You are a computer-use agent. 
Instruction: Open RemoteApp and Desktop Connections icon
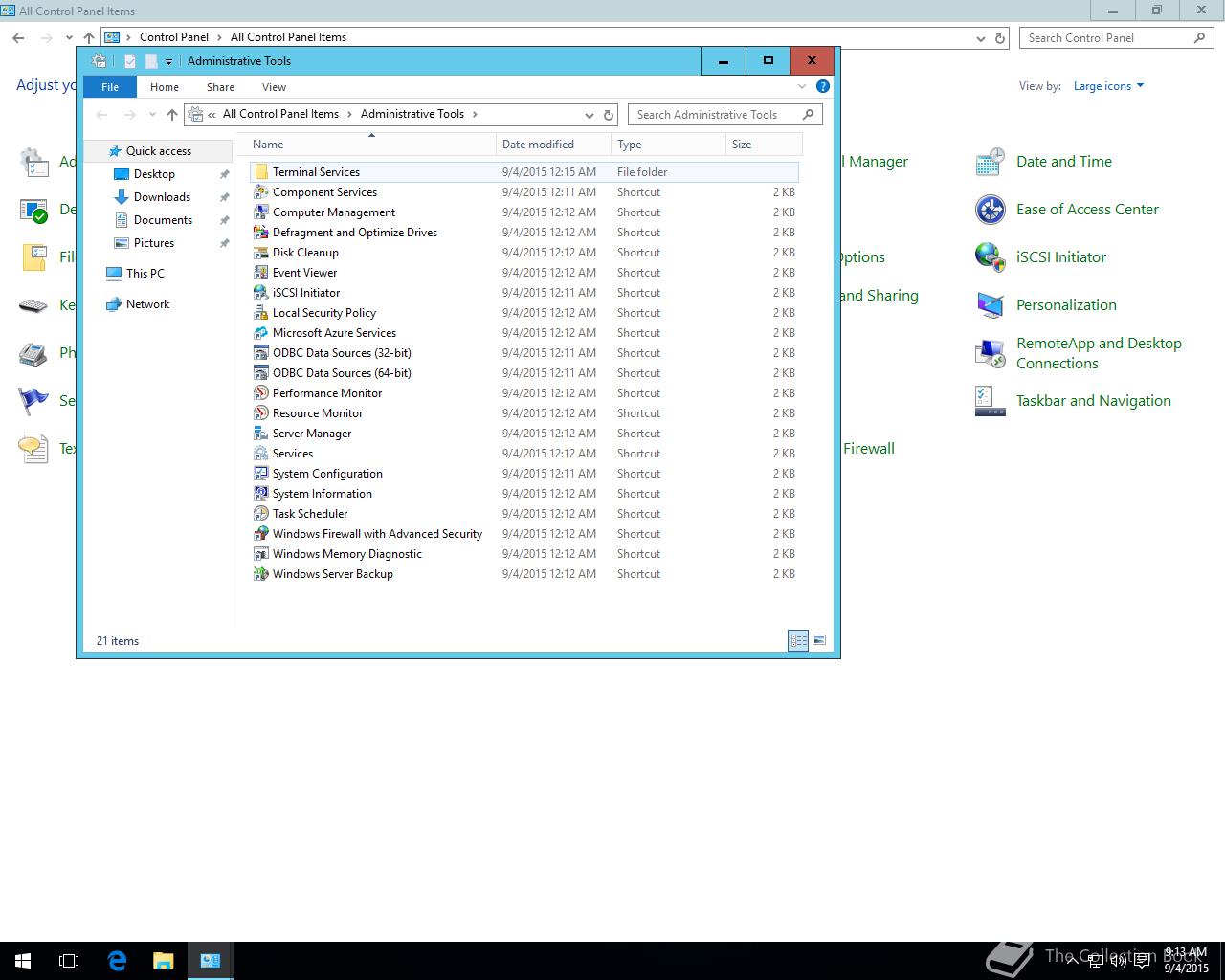pos(990,353)
